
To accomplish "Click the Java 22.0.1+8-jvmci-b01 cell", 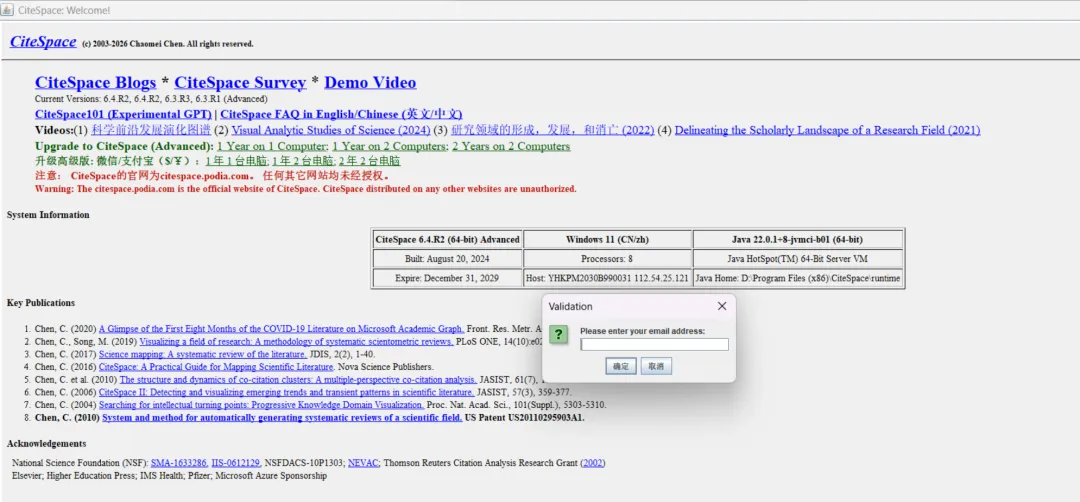I will click(x=798, y=240).
